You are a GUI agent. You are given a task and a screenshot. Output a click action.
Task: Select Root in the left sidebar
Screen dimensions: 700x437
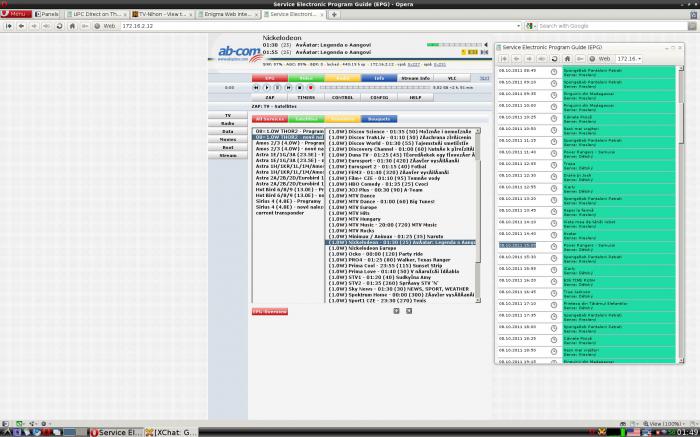pos(228,148)
